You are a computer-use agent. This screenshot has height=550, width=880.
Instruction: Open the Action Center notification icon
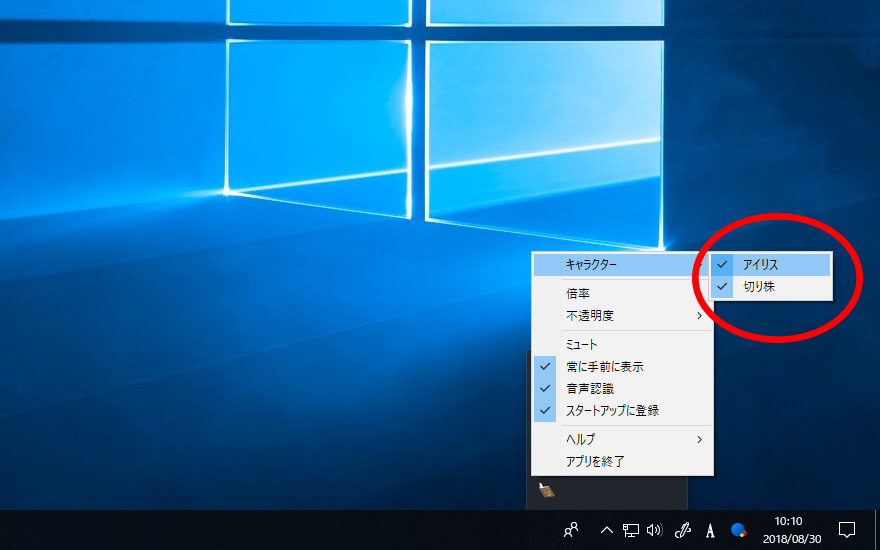coord(846,529)
